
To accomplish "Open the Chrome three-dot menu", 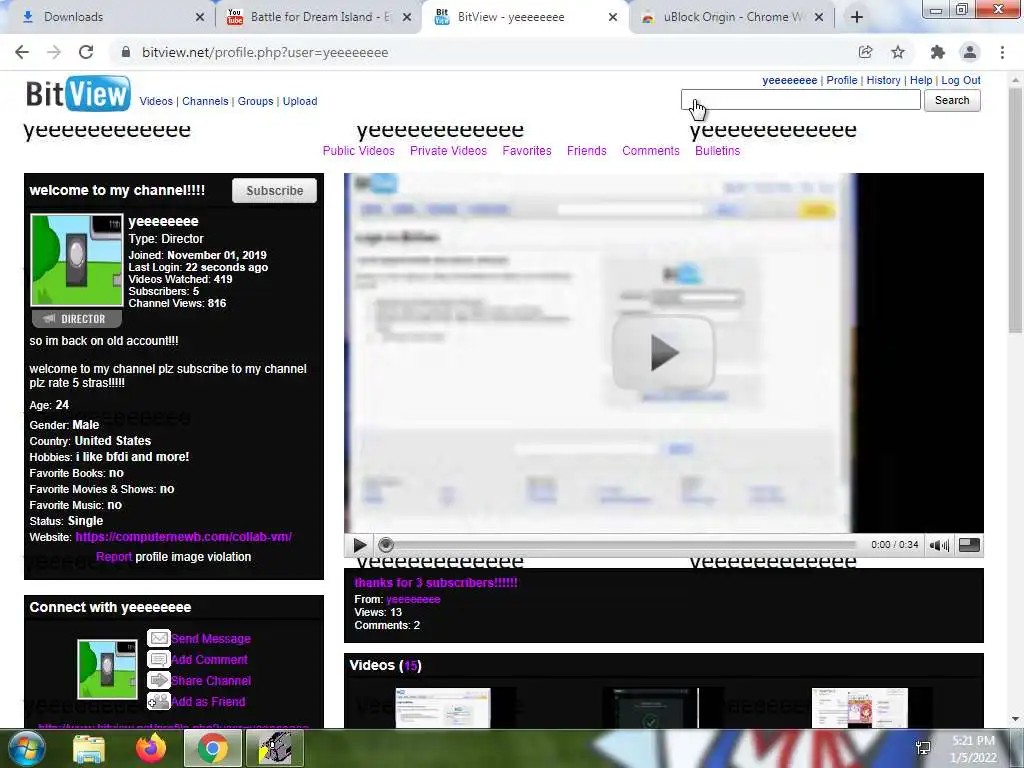I will tap(1002, 52).
